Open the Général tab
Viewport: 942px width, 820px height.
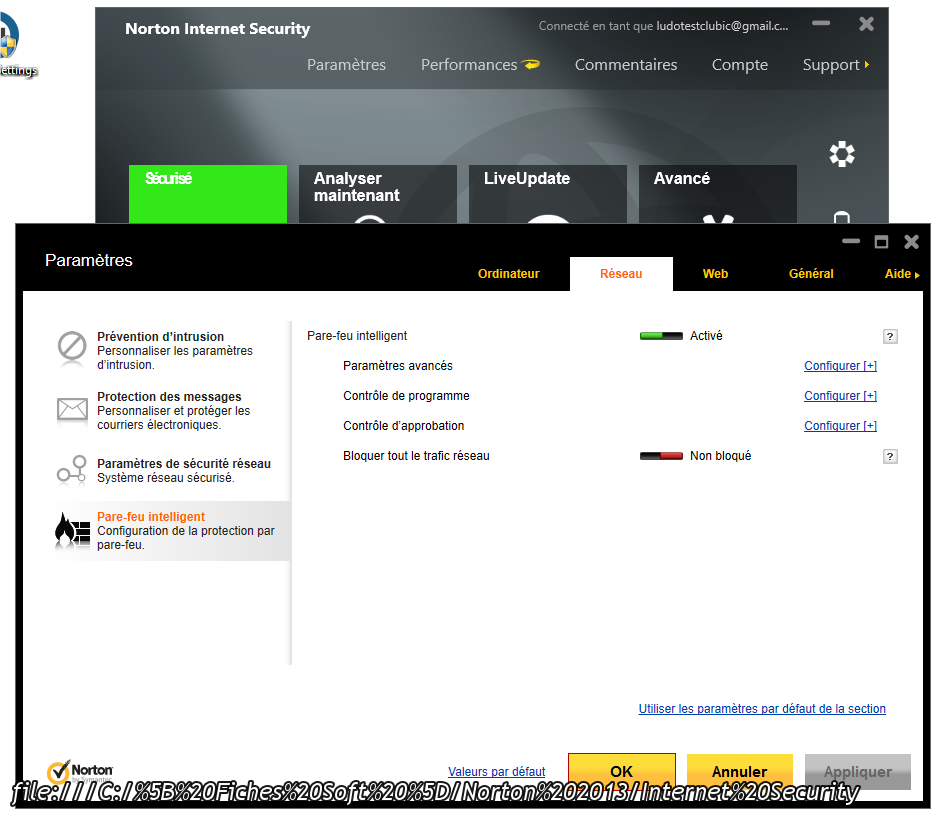811,274
